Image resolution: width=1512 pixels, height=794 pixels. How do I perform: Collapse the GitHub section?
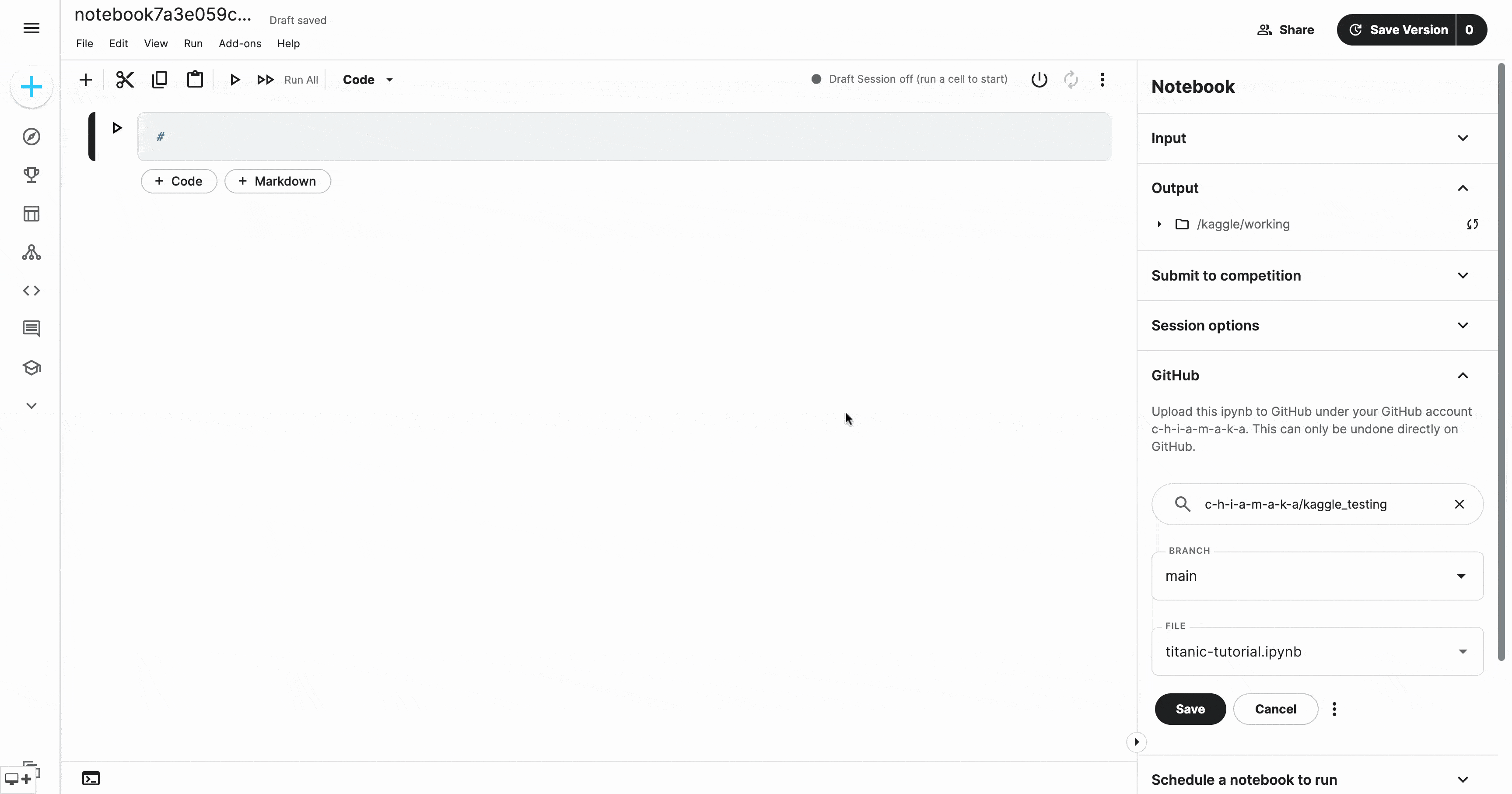coord(1462,375)
